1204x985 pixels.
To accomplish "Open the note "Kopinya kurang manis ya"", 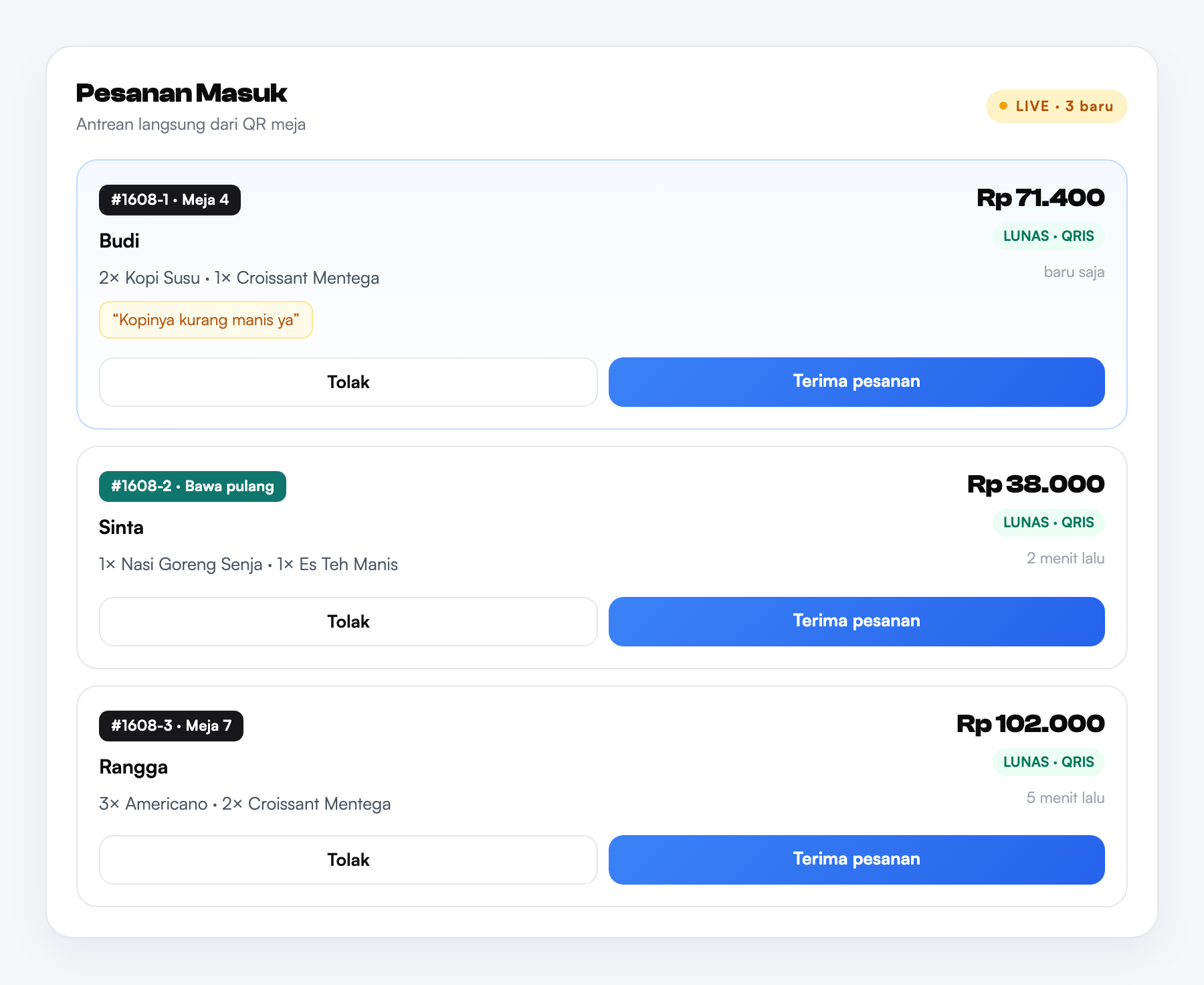I will pyautogui.click(x=206, y=320).
